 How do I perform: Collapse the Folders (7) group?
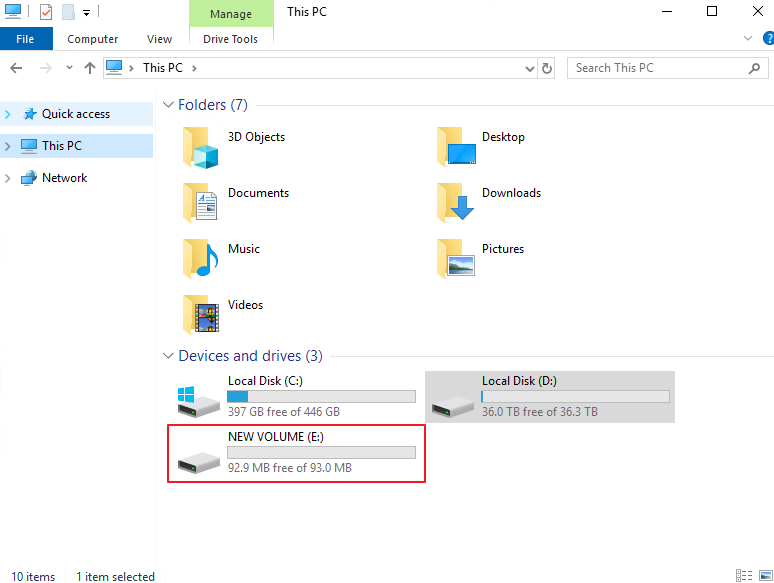point(168,105)
